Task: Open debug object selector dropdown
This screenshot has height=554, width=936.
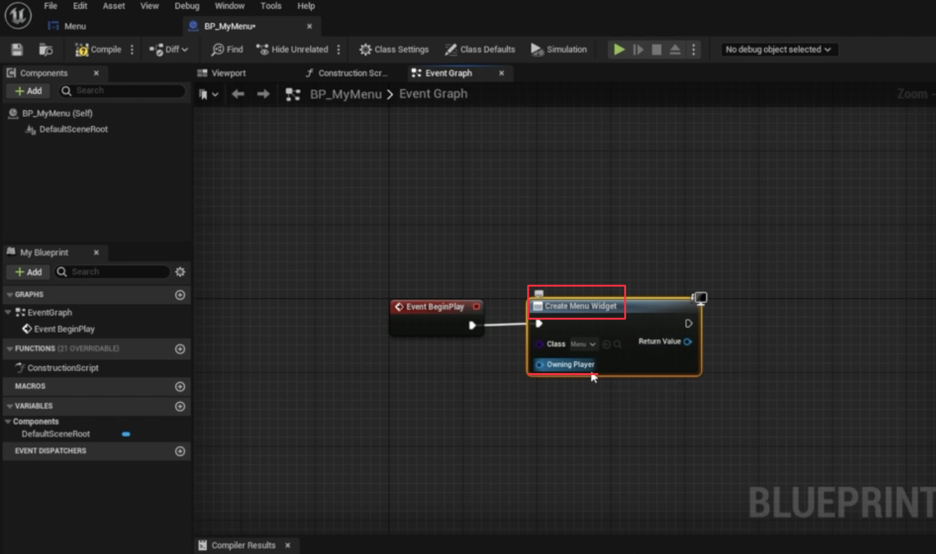Action: point(778,50)
